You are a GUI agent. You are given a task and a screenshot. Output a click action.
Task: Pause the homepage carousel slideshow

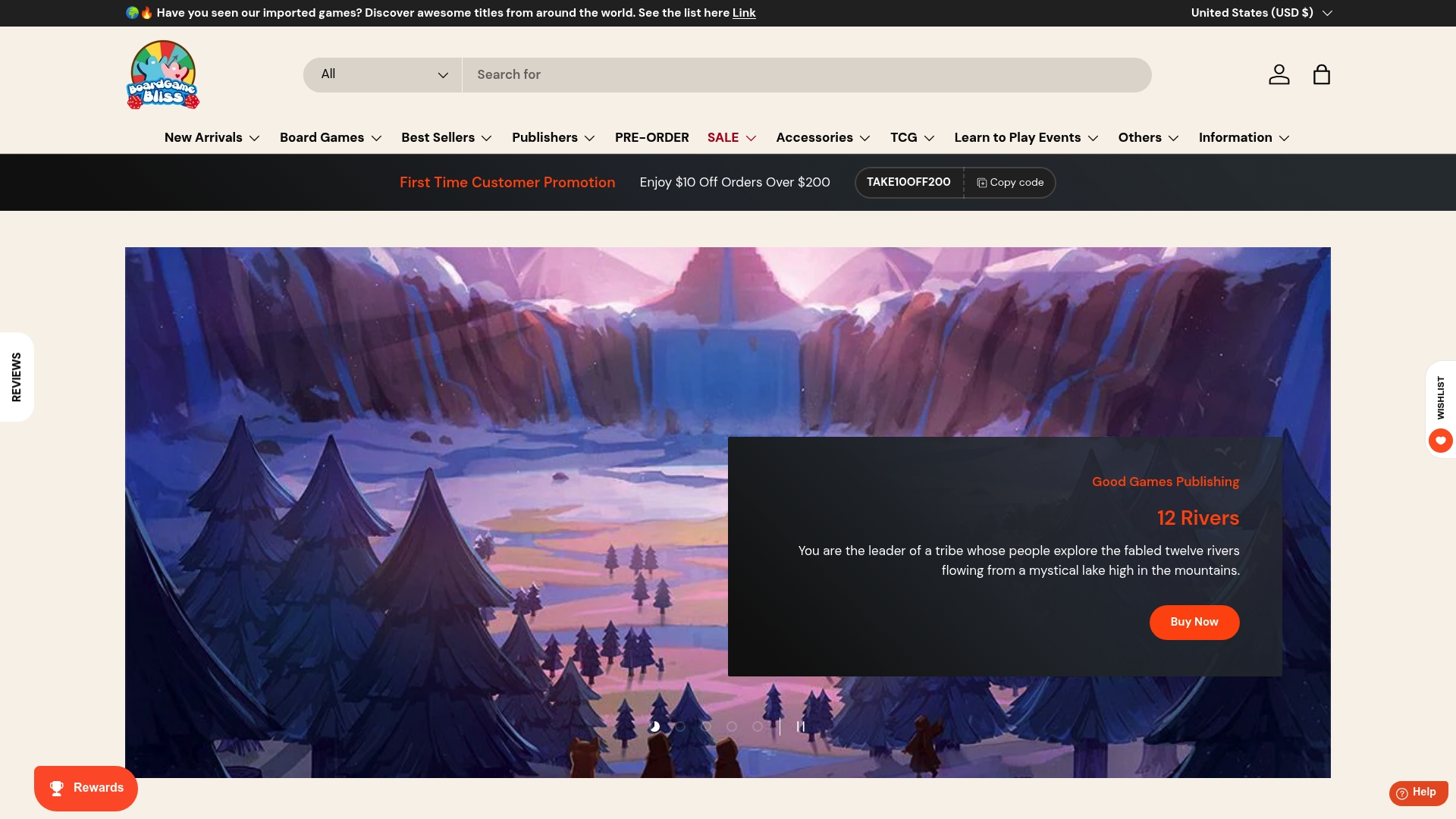802,726
